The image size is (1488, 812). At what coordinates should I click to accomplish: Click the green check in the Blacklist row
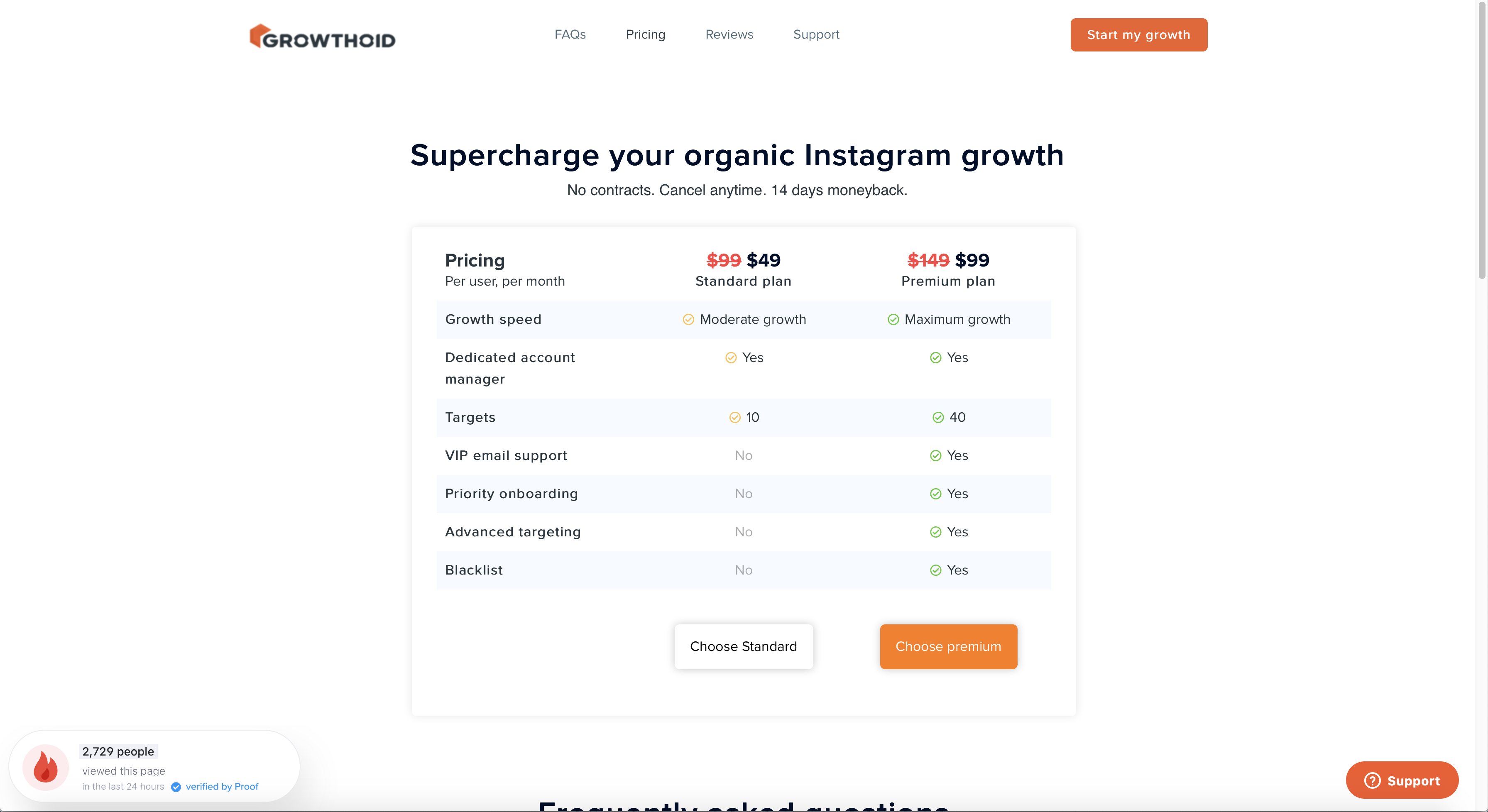936,570
